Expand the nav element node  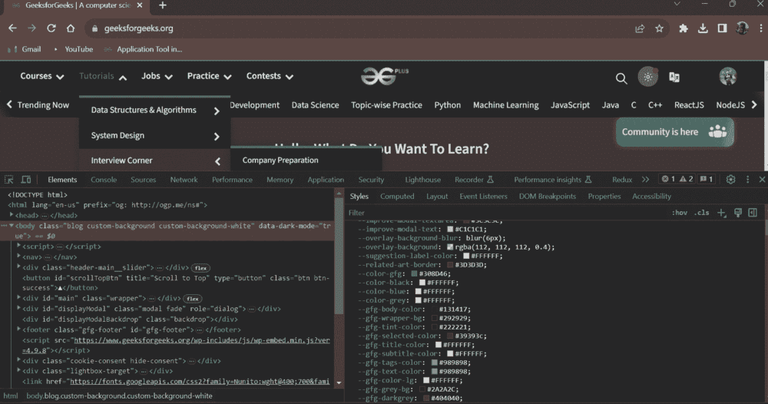19,257
